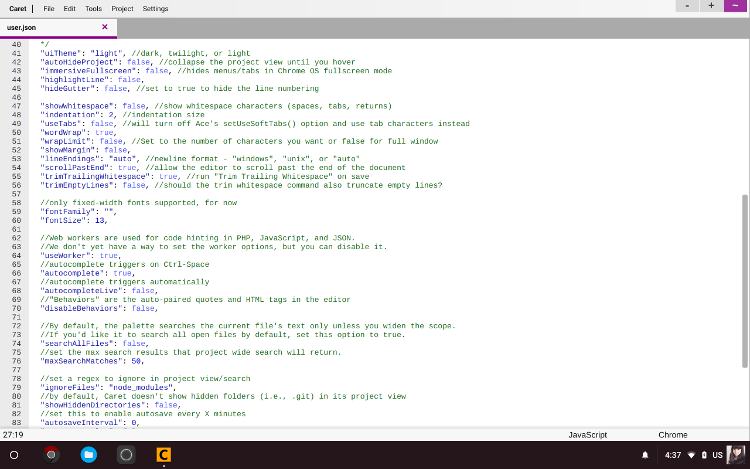Open the Files app from the shelf

click(89, 455)
